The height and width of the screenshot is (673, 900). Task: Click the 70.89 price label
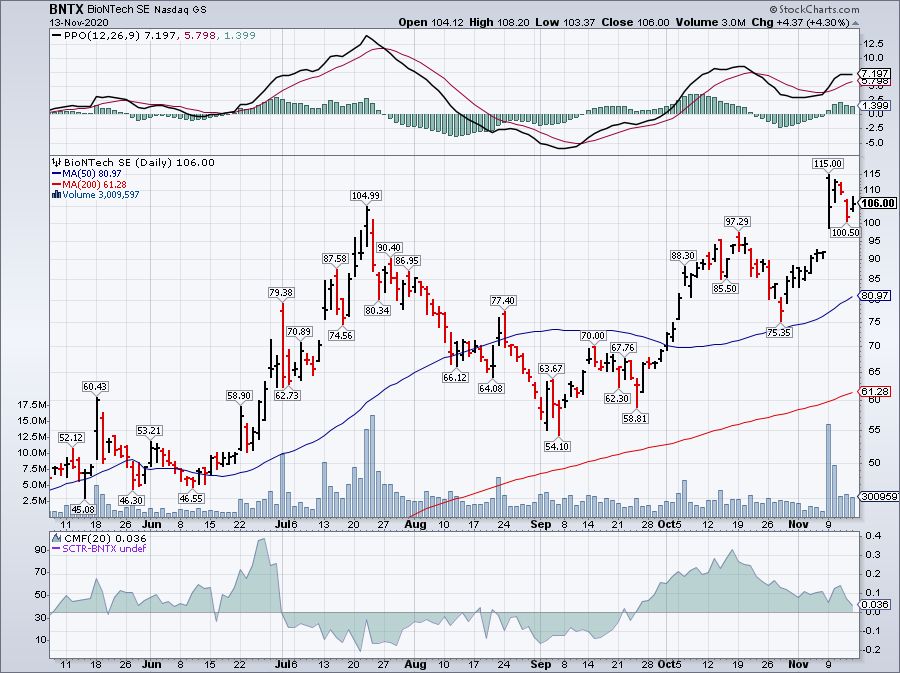click(x=299, y=332)
